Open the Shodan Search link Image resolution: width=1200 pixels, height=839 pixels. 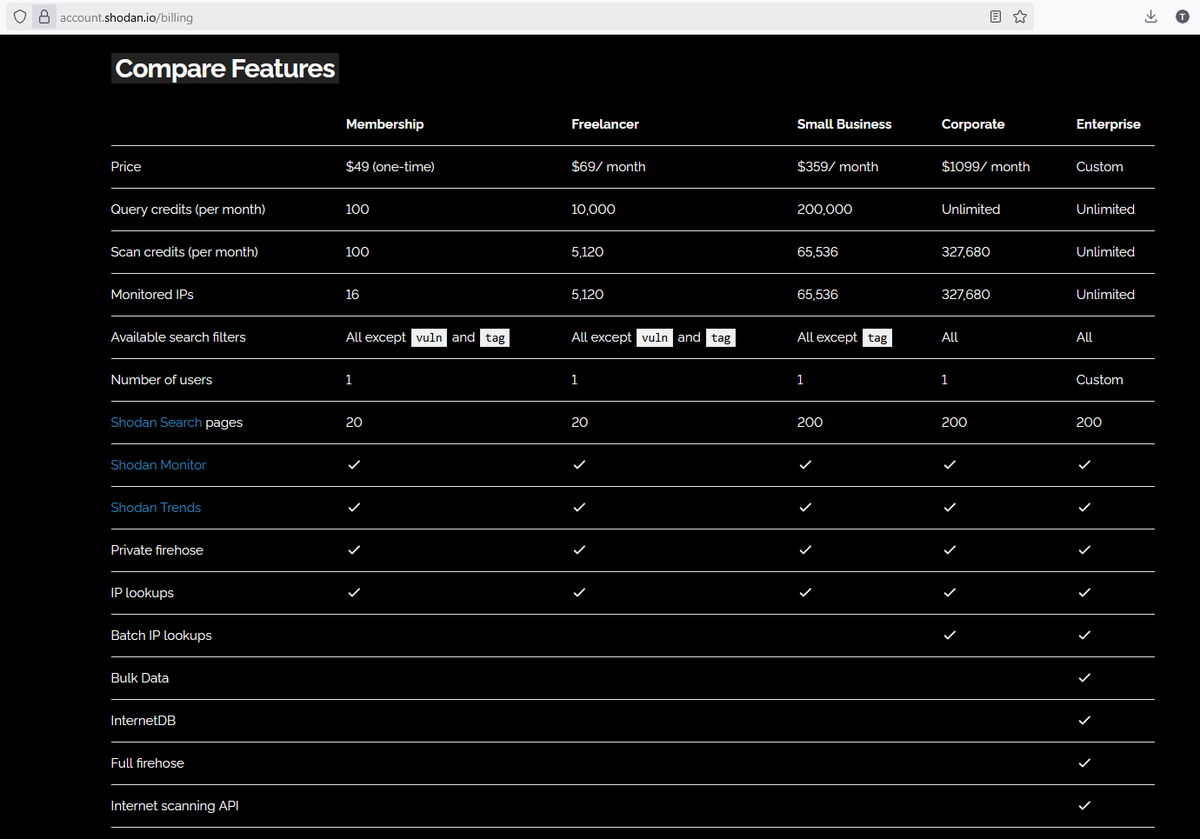pyautogui.click(x=156, y=422)
